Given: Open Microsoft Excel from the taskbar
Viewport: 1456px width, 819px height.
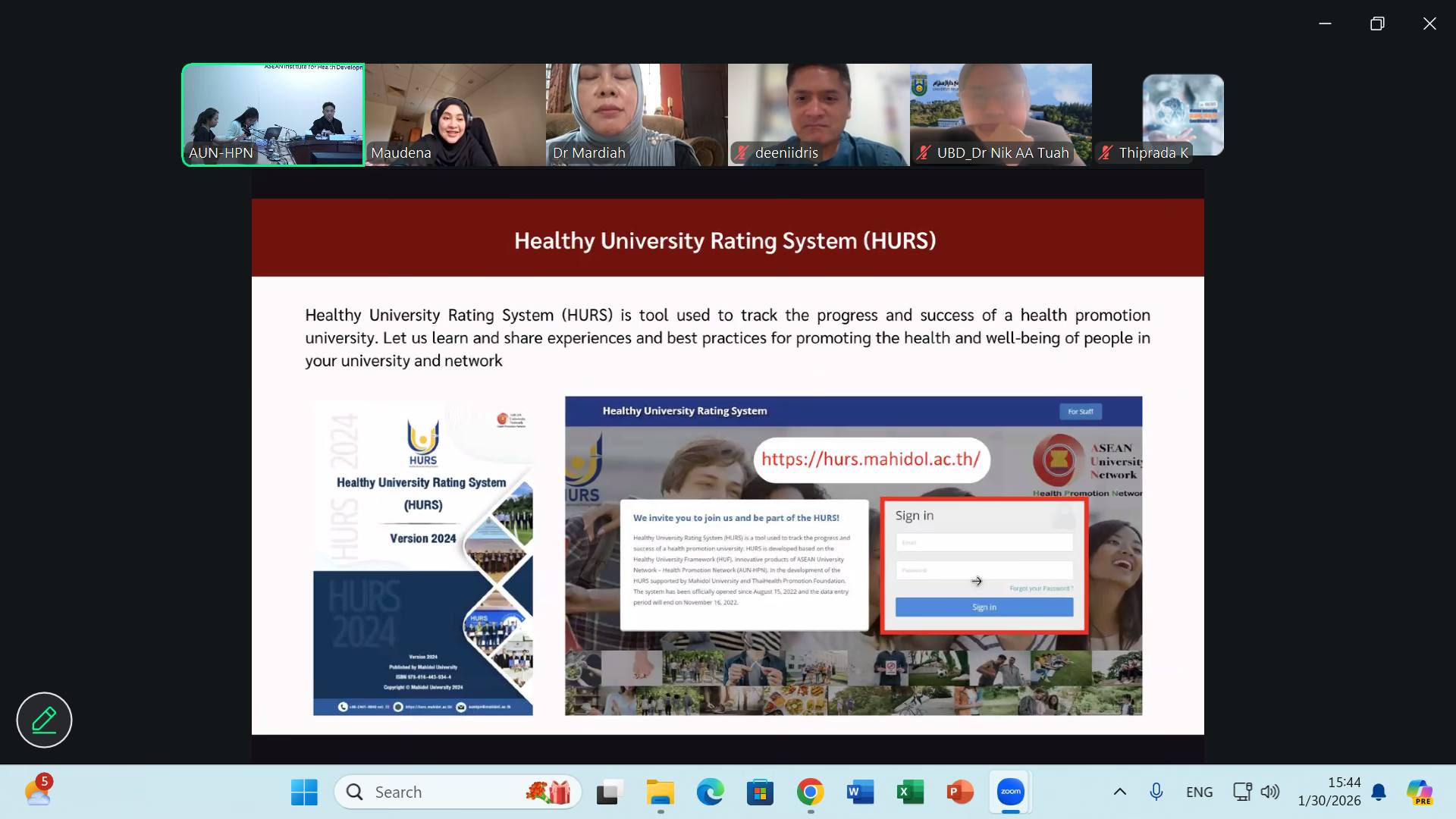Looking at the screenshot, I should (x=909, y=791).
